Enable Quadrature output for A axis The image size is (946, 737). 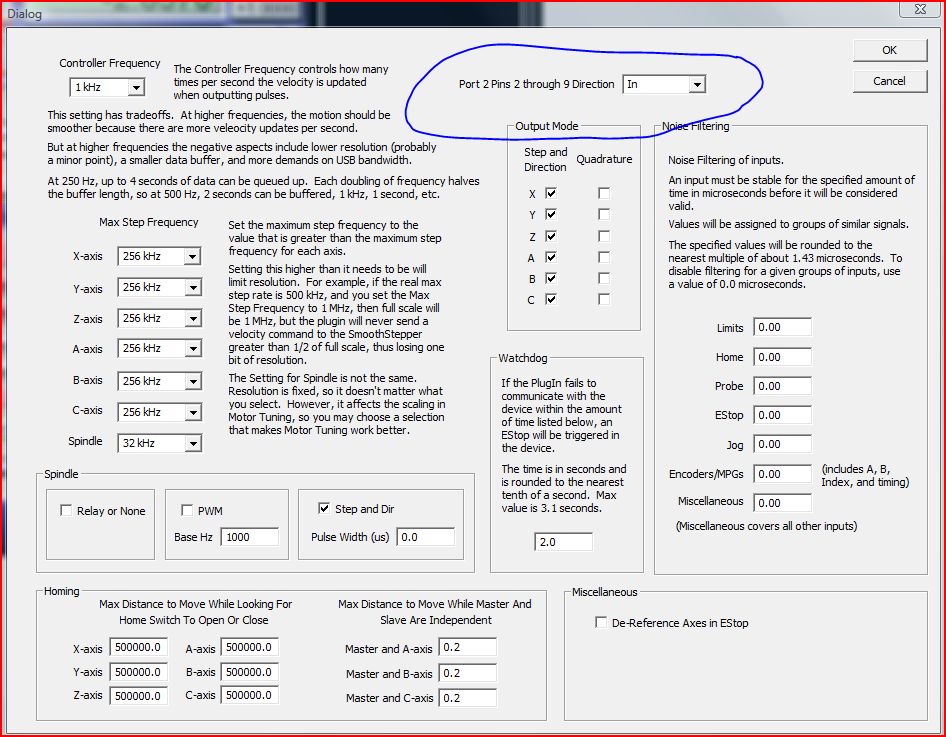click(x=605, y=257)
